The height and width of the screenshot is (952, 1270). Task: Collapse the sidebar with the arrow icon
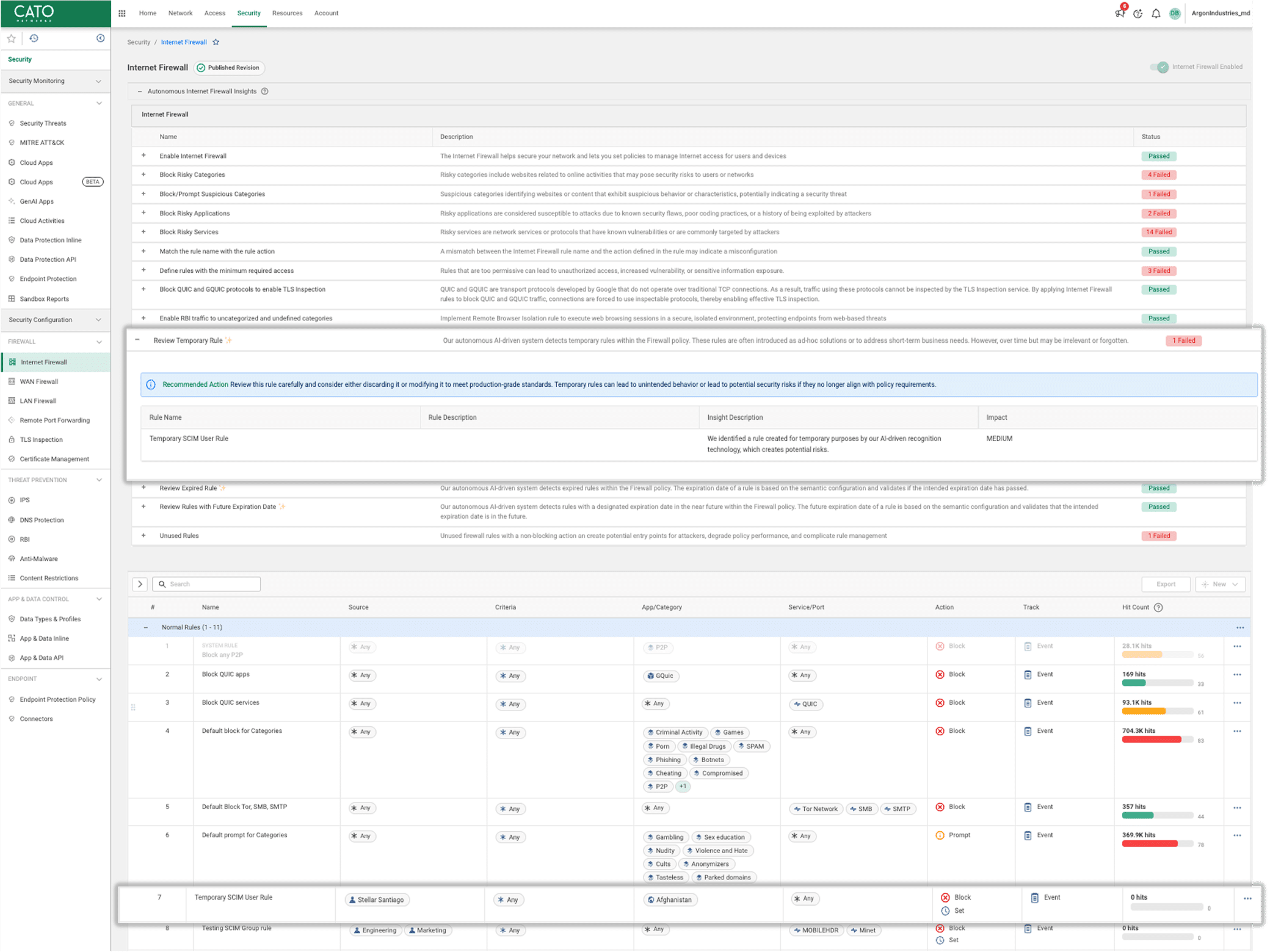100,38
